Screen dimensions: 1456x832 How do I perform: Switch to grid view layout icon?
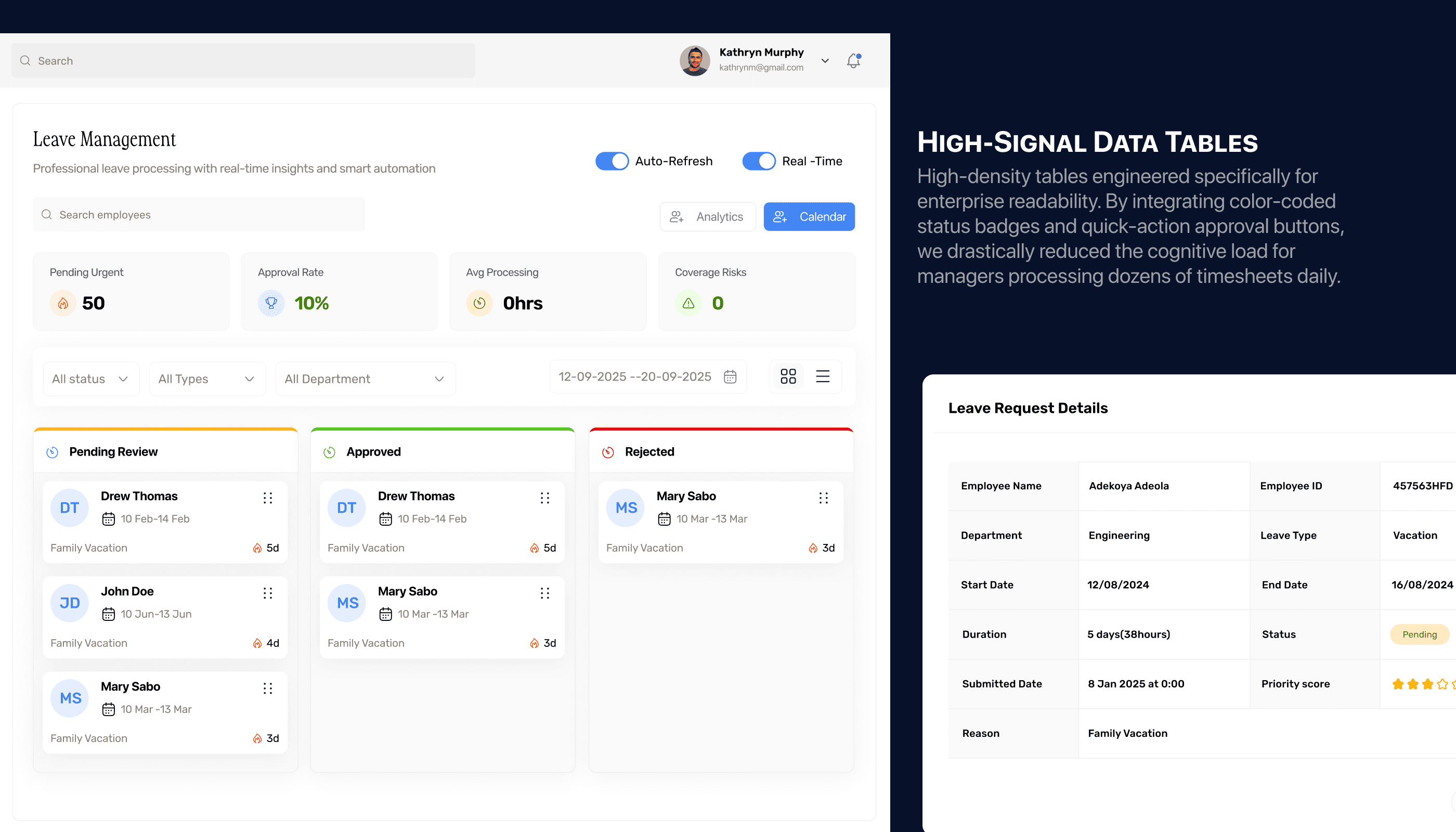788,376
